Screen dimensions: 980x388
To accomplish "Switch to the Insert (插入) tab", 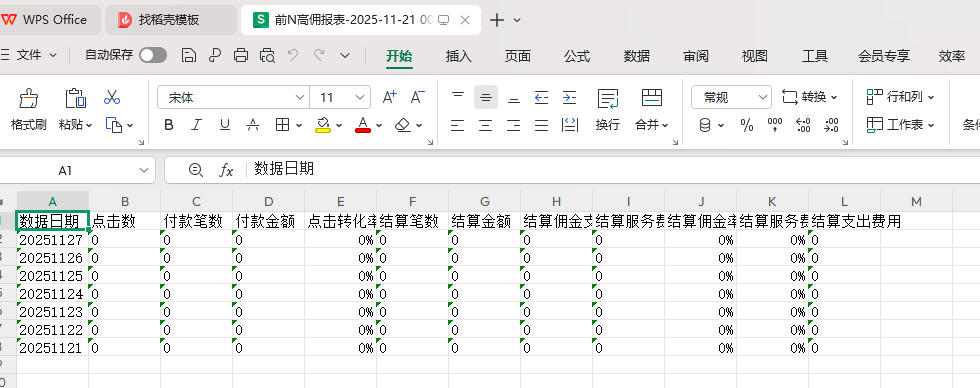I will (459, 56).
